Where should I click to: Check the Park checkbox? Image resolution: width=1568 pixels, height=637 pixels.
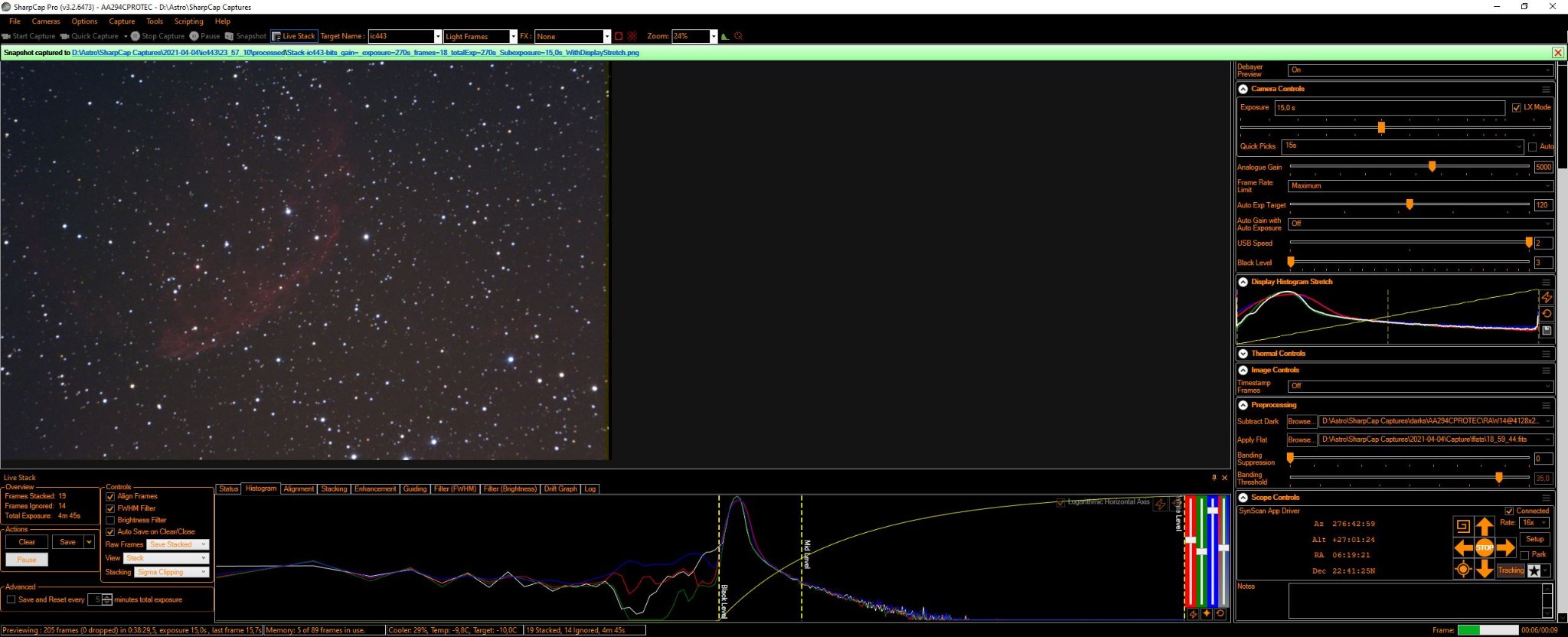1524,555
